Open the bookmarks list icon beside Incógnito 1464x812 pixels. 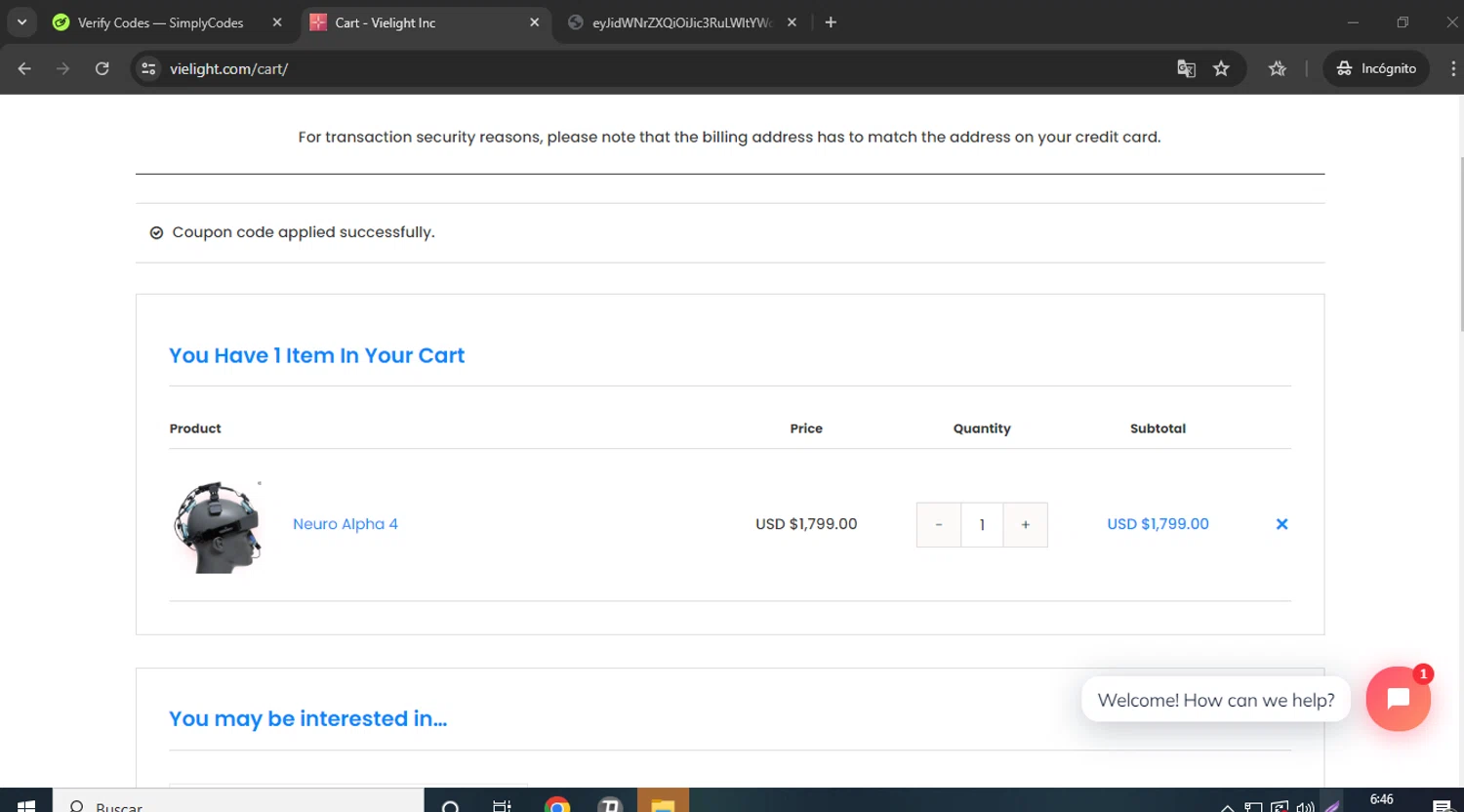pyautogui.click(x=1277, y=68)
